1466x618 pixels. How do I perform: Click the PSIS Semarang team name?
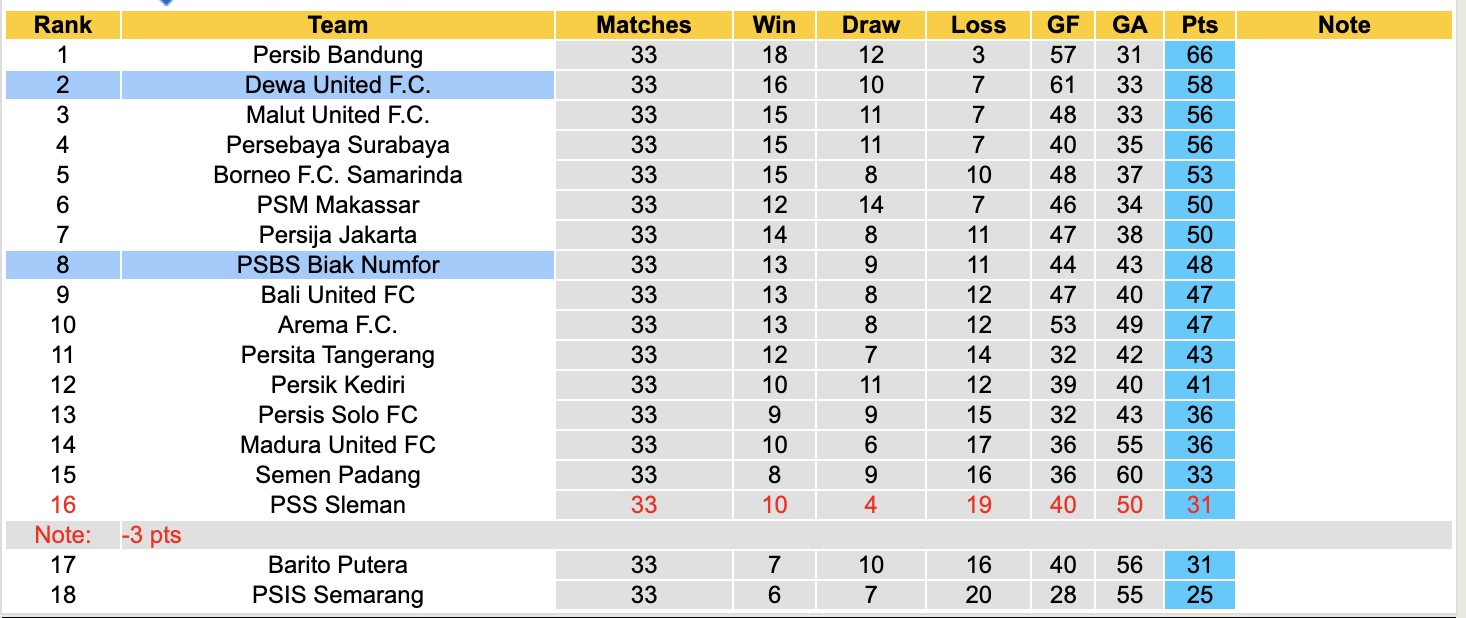tap(338, 595)
